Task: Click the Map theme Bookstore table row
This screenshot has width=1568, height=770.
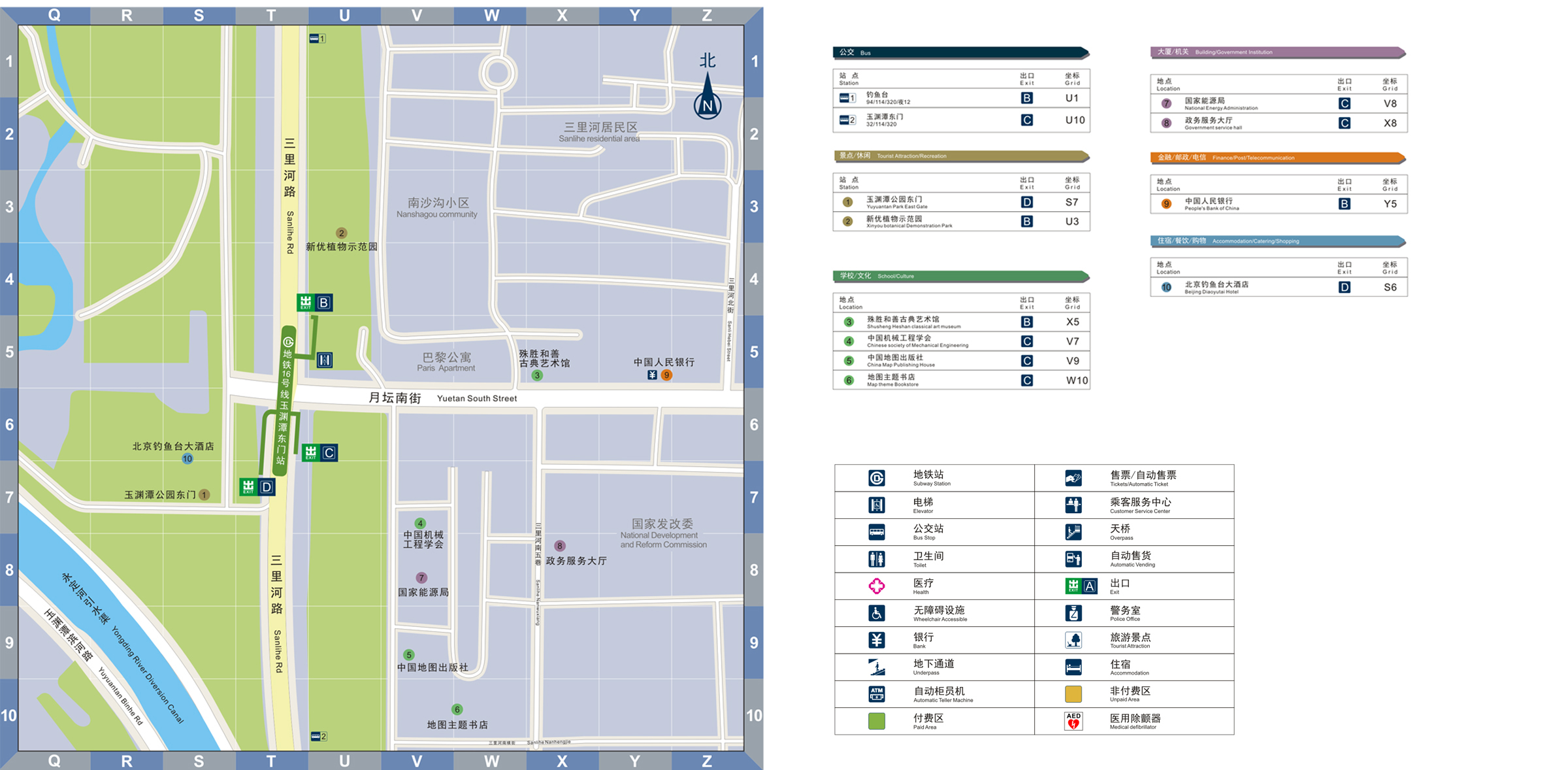Action: tap(961, 380)
